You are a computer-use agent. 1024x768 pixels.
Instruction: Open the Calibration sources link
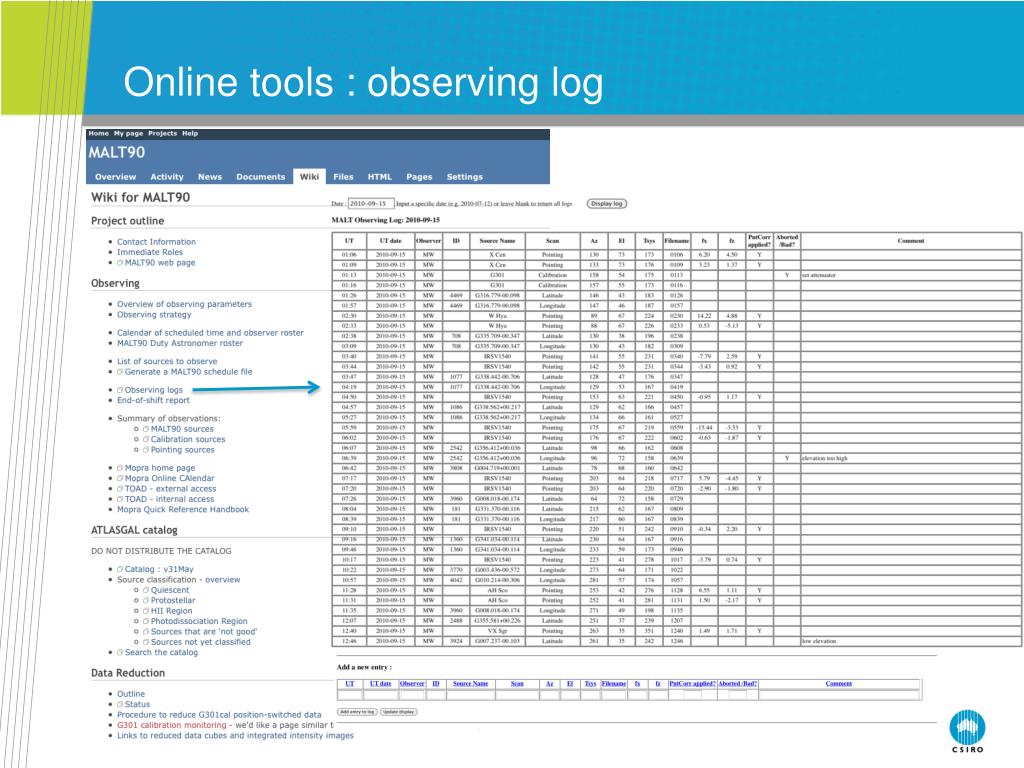pos(187,440)
